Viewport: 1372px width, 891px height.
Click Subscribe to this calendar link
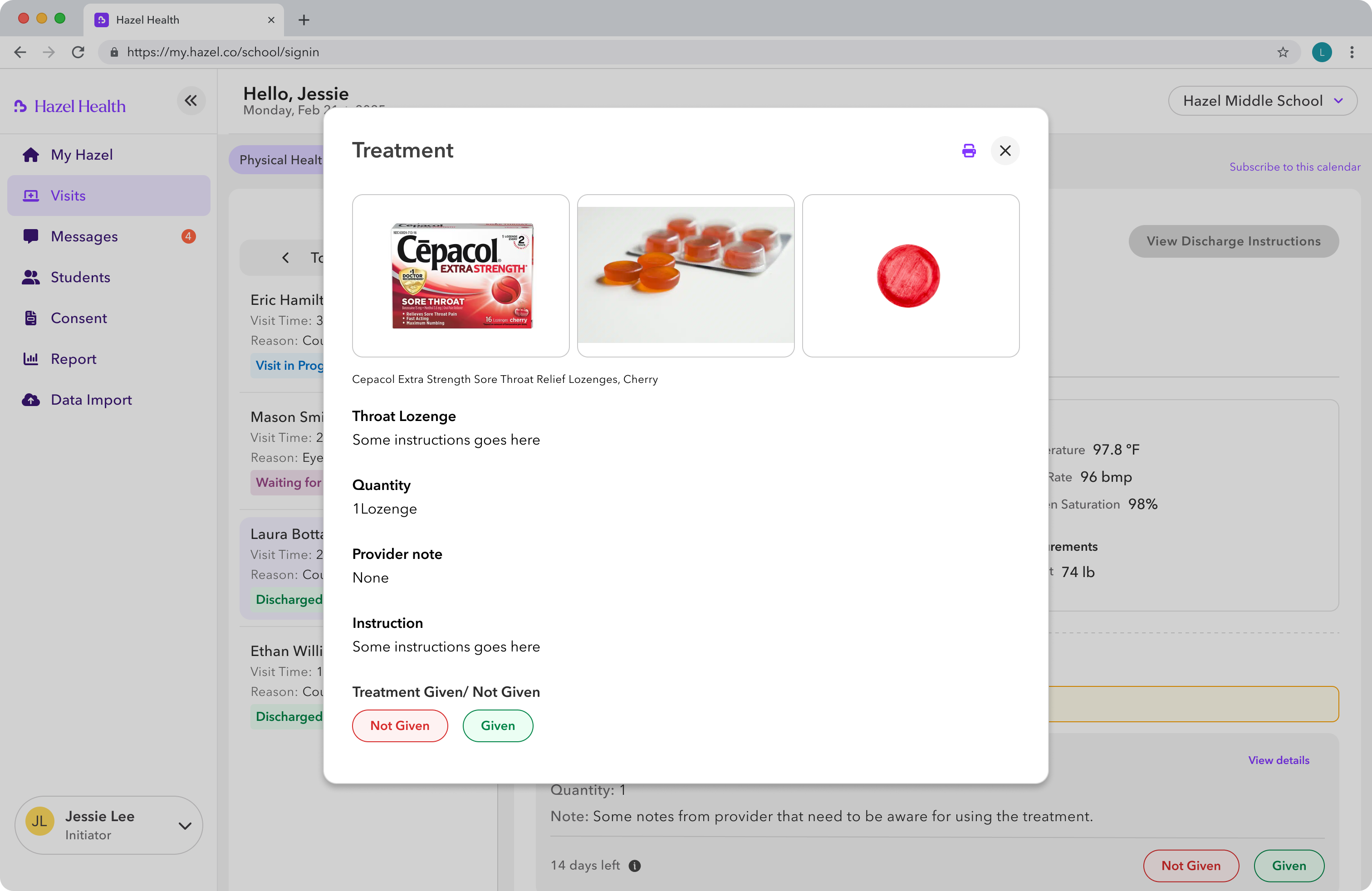pyautogui.click(x=1294, y=166)
